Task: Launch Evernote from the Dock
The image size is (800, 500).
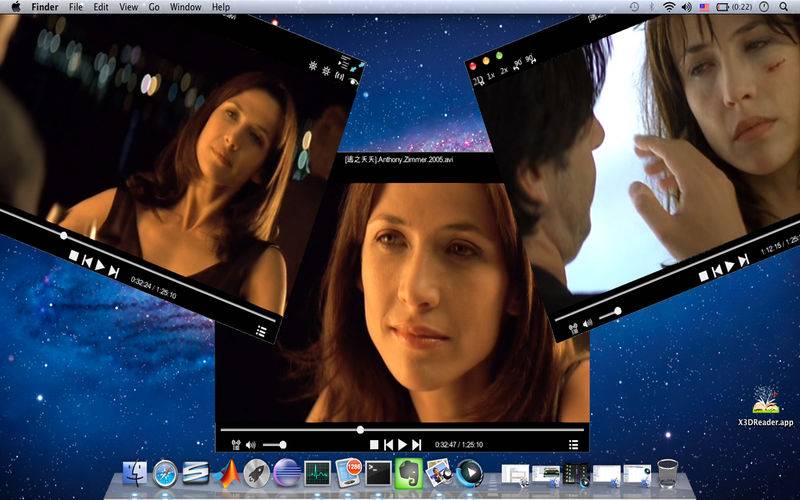Action: pos(408,473)
